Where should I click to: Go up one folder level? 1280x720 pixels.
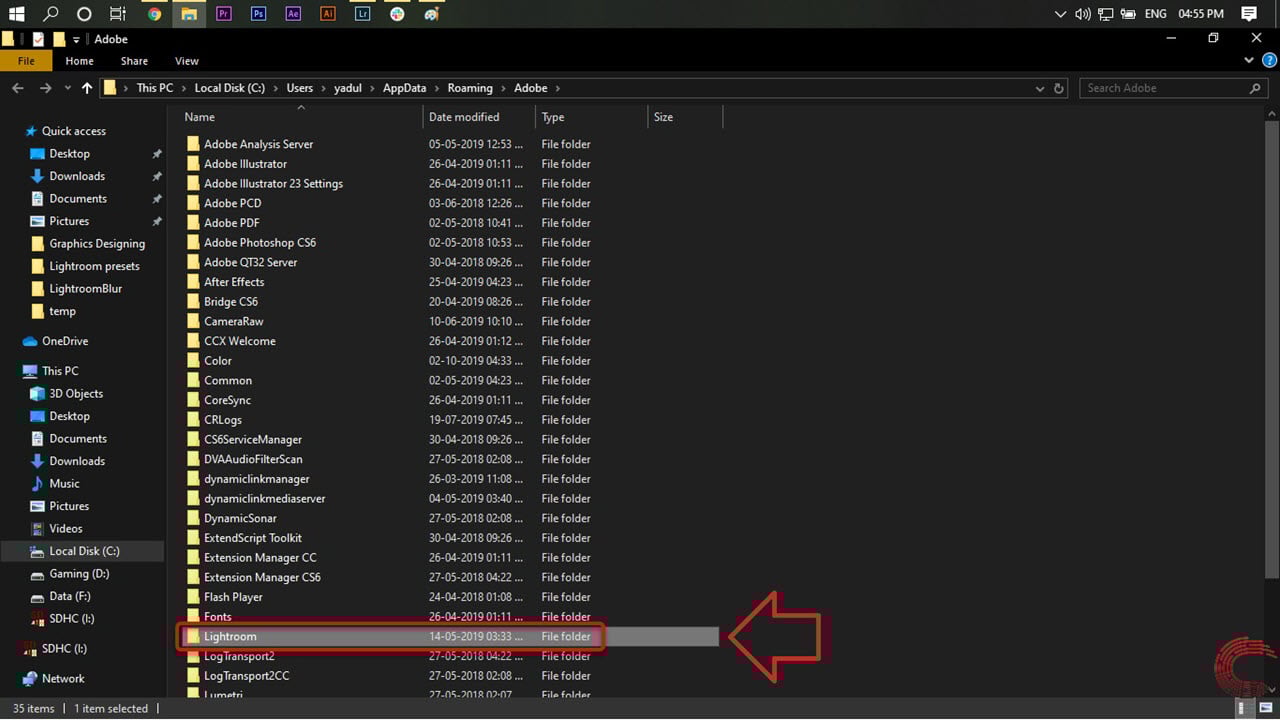(x=87, y=88)
